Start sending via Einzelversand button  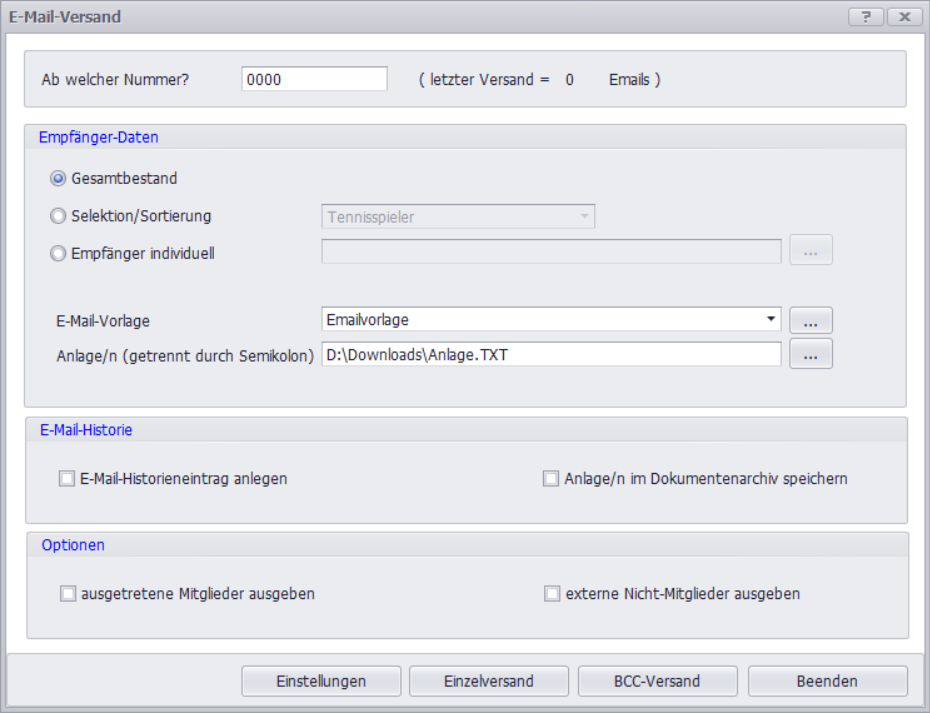[x=489, y=681]
